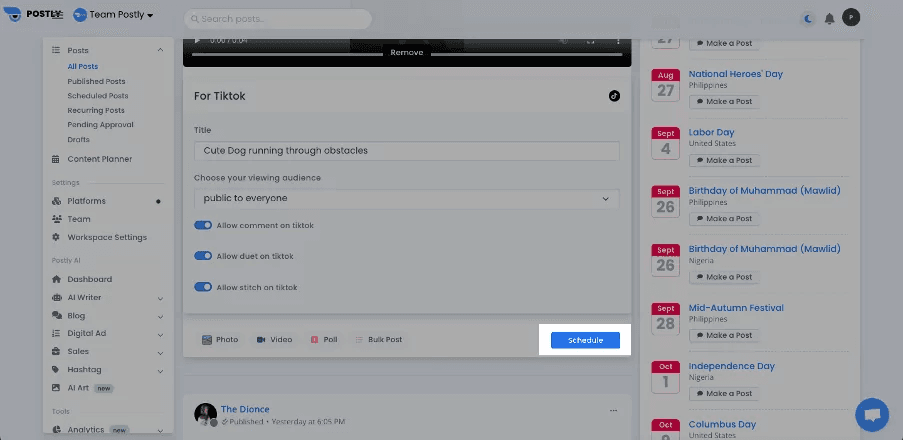Focus the Search posts field

[278, 19]
